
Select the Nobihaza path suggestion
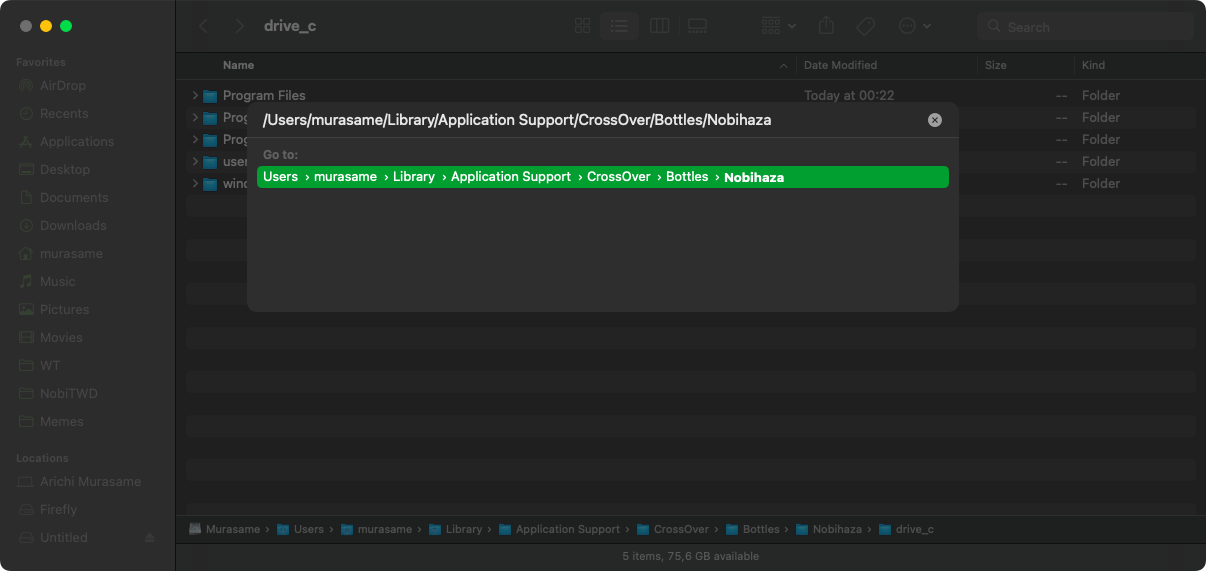(x=602, y=177)
